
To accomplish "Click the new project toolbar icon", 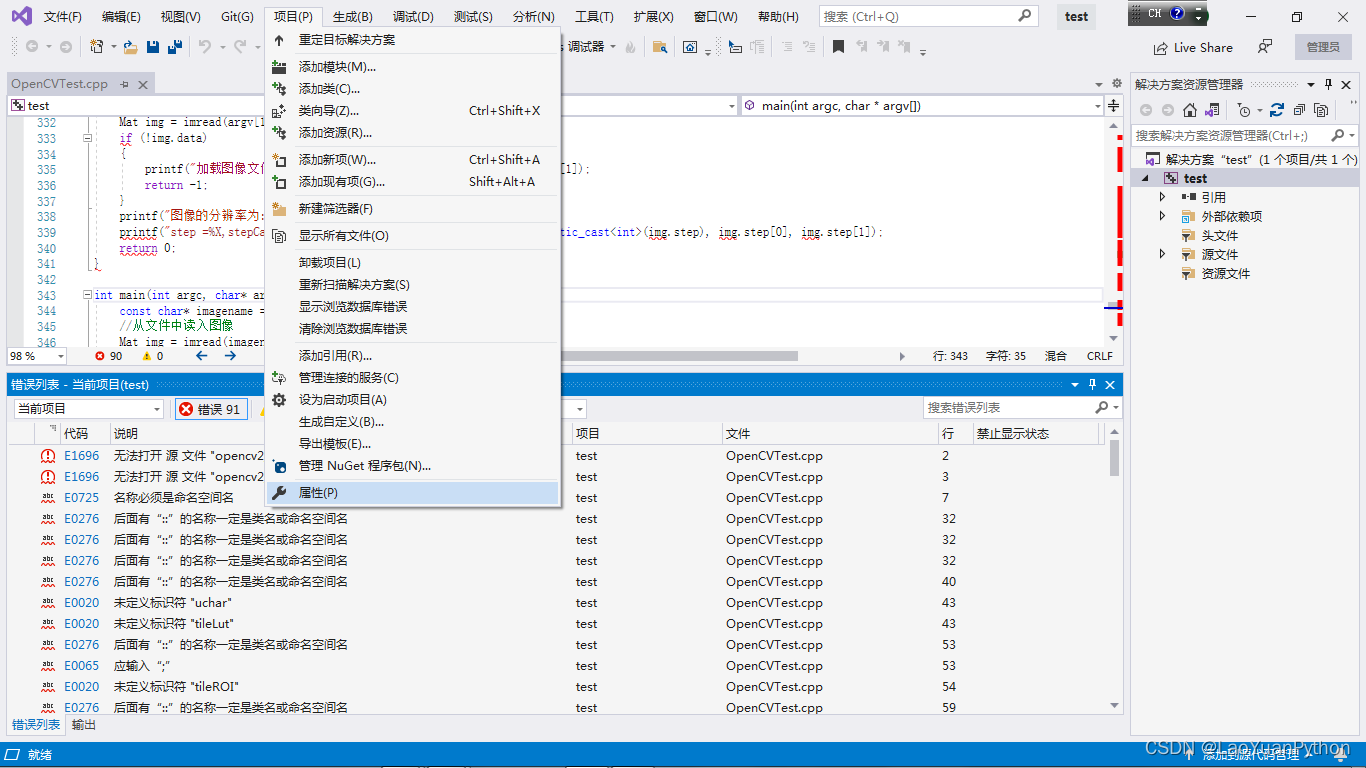I will click(97, 47).
